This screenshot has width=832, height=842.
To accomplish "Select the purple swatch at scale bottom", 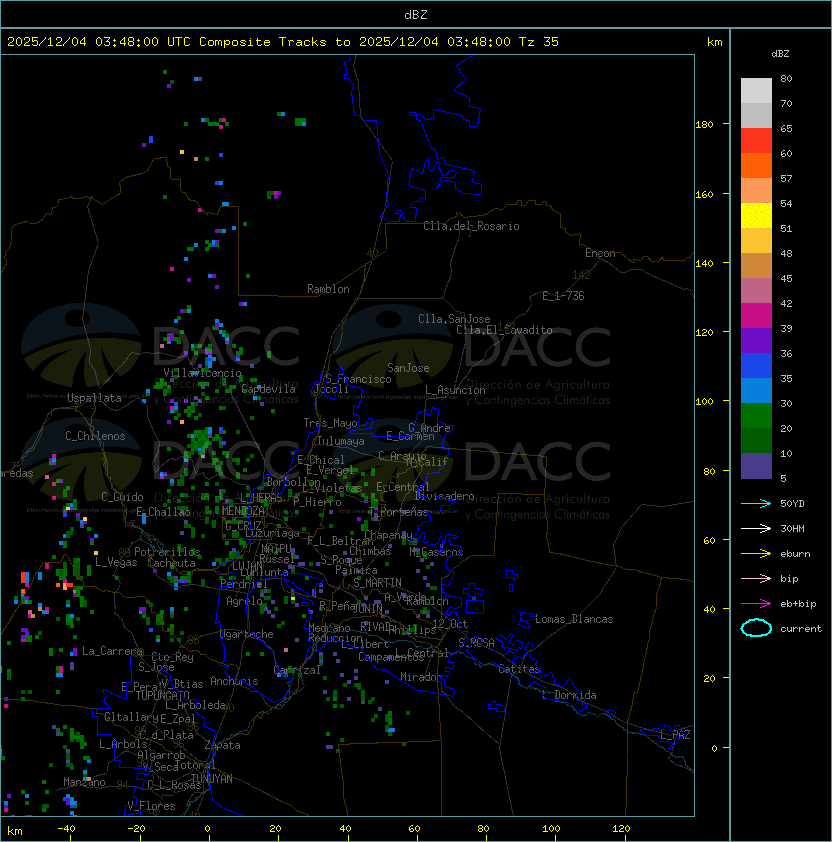I will (756, 466).
